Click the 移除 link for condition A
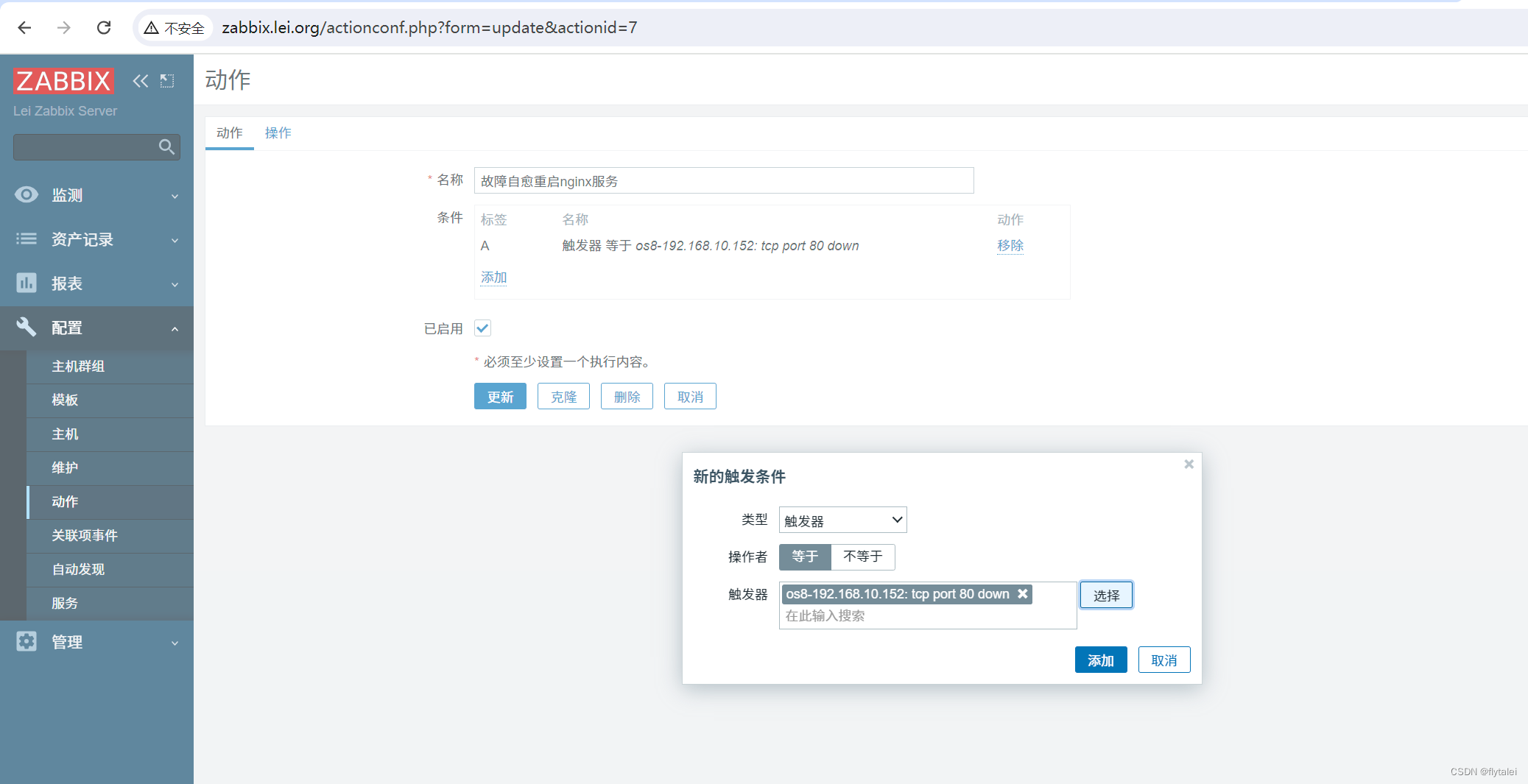Image resolution: width=1528 pixels, height=784 pixels. coord(1010,245)
